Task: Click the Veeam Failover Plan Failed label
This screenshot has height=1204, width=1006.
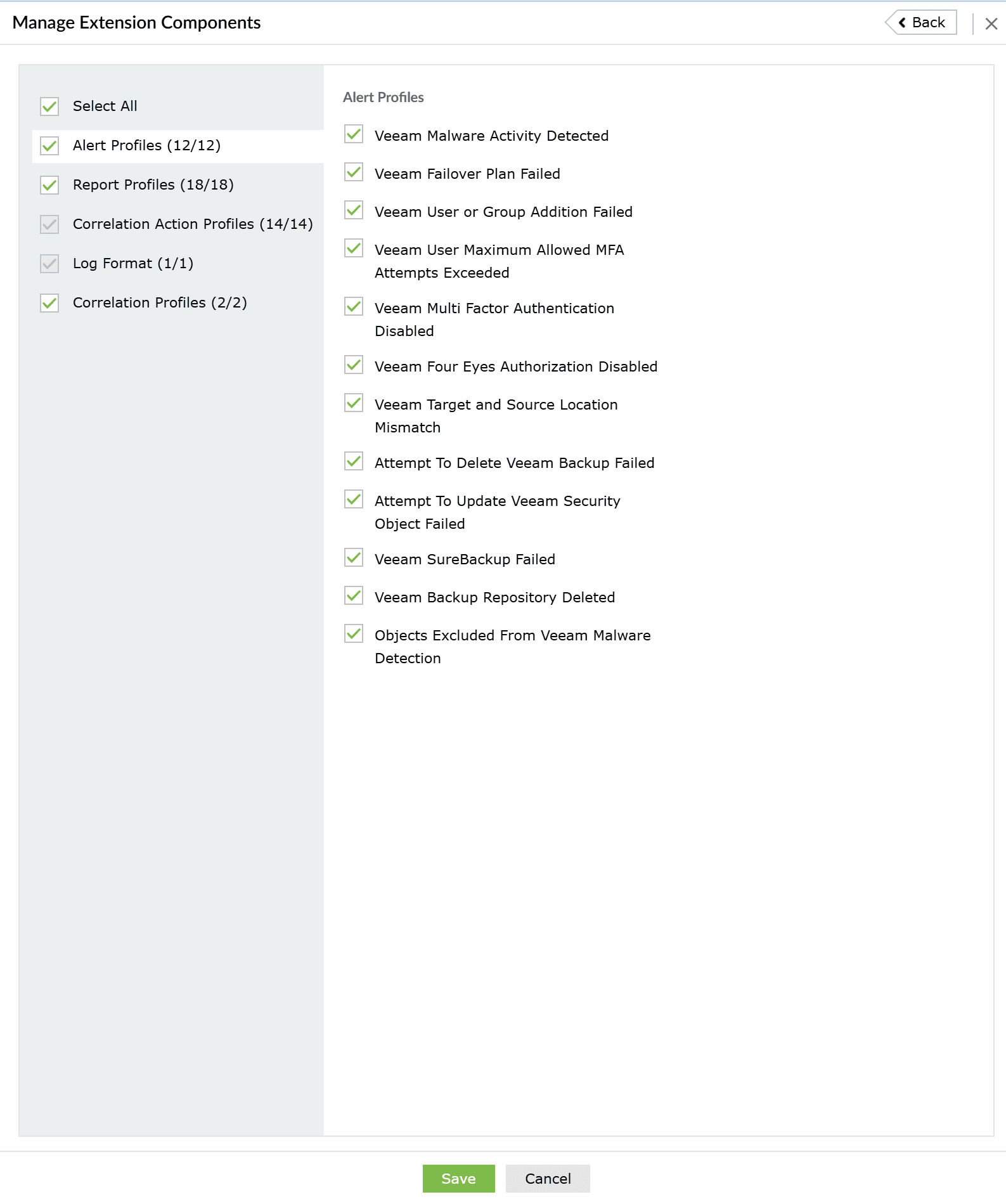Action: 467,174
